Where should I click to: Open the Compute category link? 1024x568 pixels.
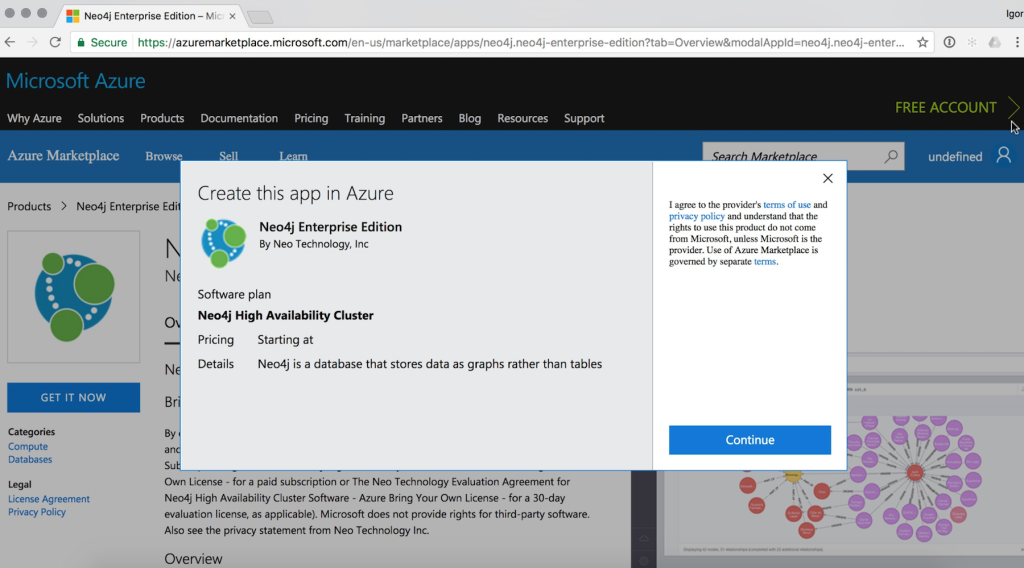point(27,447)
